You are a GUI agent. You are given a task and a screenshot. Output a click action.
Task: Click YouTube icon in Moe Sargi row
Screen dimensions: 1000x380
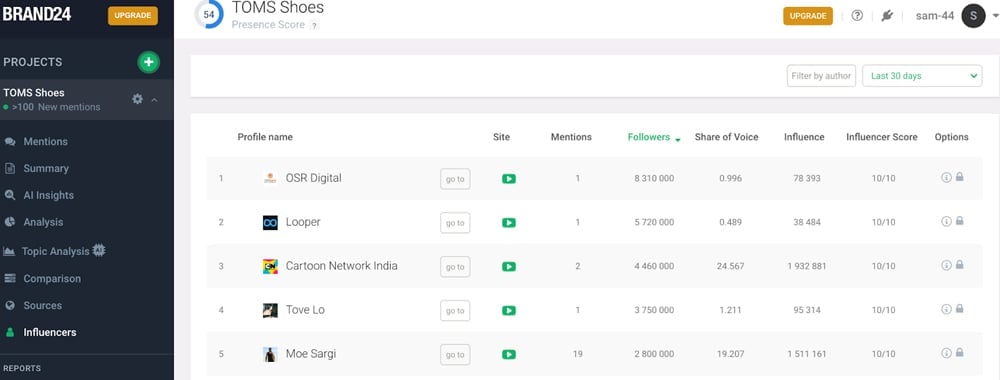(508, 354)
